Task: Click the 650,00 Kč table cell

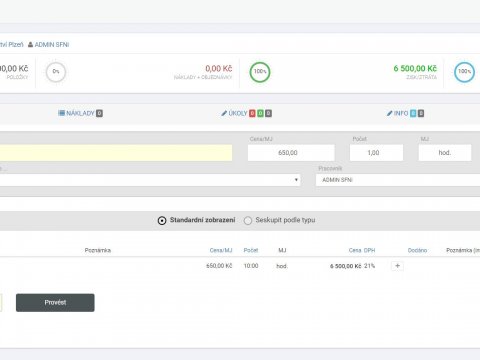Action: point(219,266)
